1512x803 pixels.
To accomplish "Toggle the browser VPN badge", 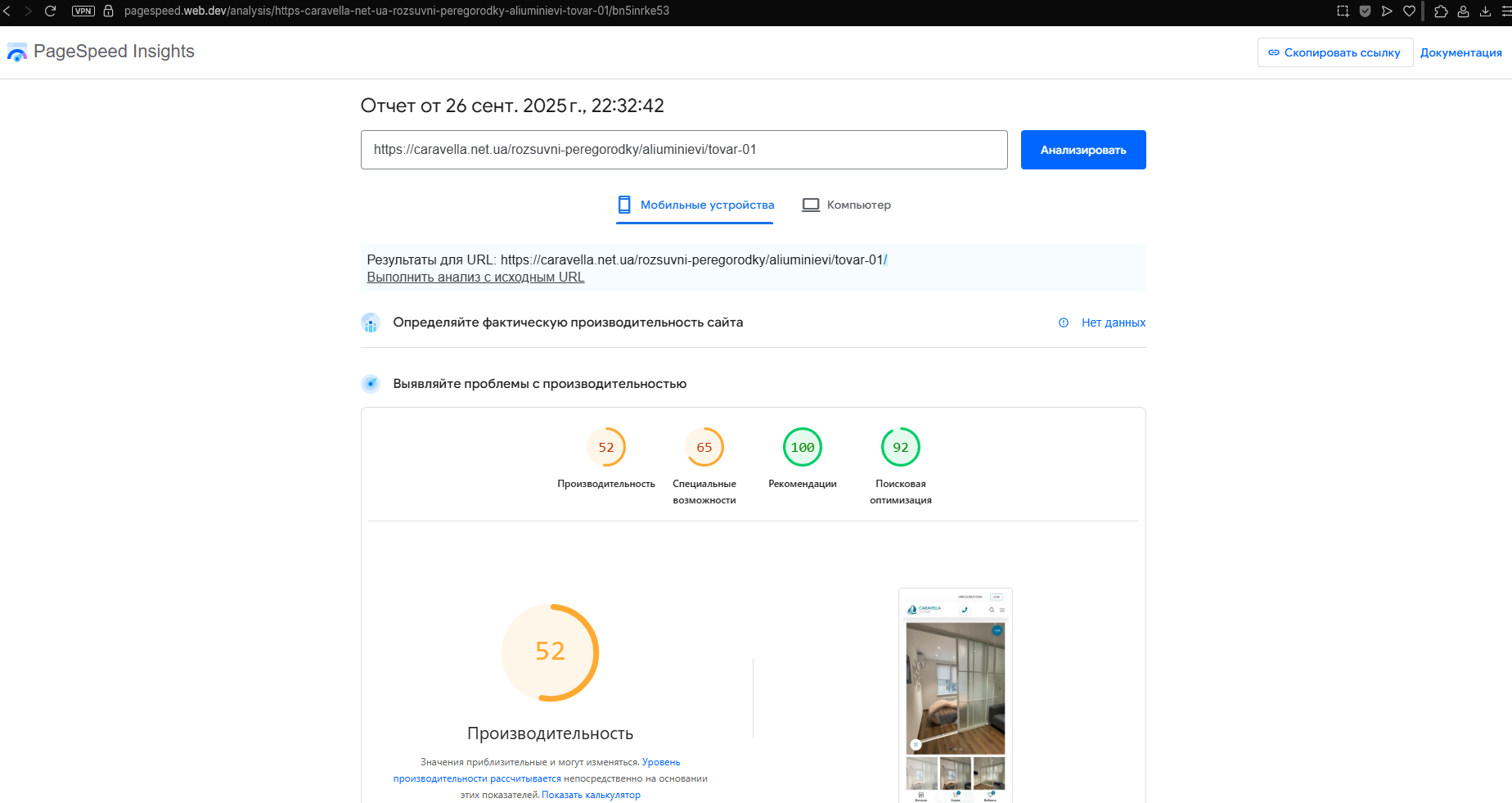I will [83, 11].
